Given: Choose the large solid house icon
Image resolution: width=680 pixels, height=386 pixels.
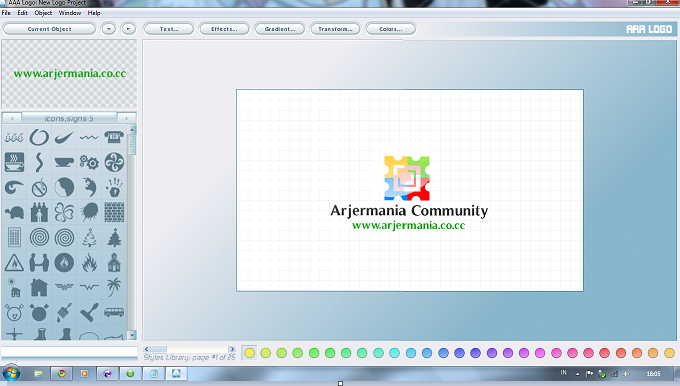Looking at the screenshot, I should point(39,287).
